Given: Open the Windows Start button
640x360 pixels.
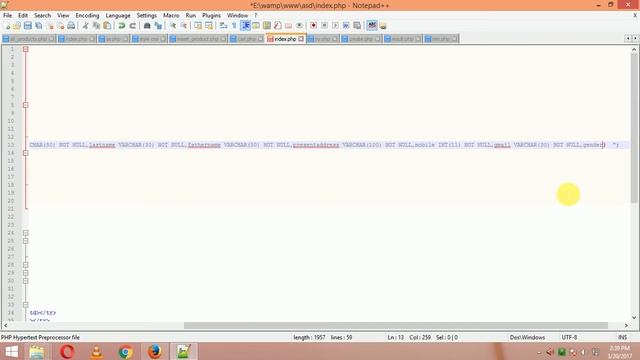Looking at the screenshot, I should point(11,351).
